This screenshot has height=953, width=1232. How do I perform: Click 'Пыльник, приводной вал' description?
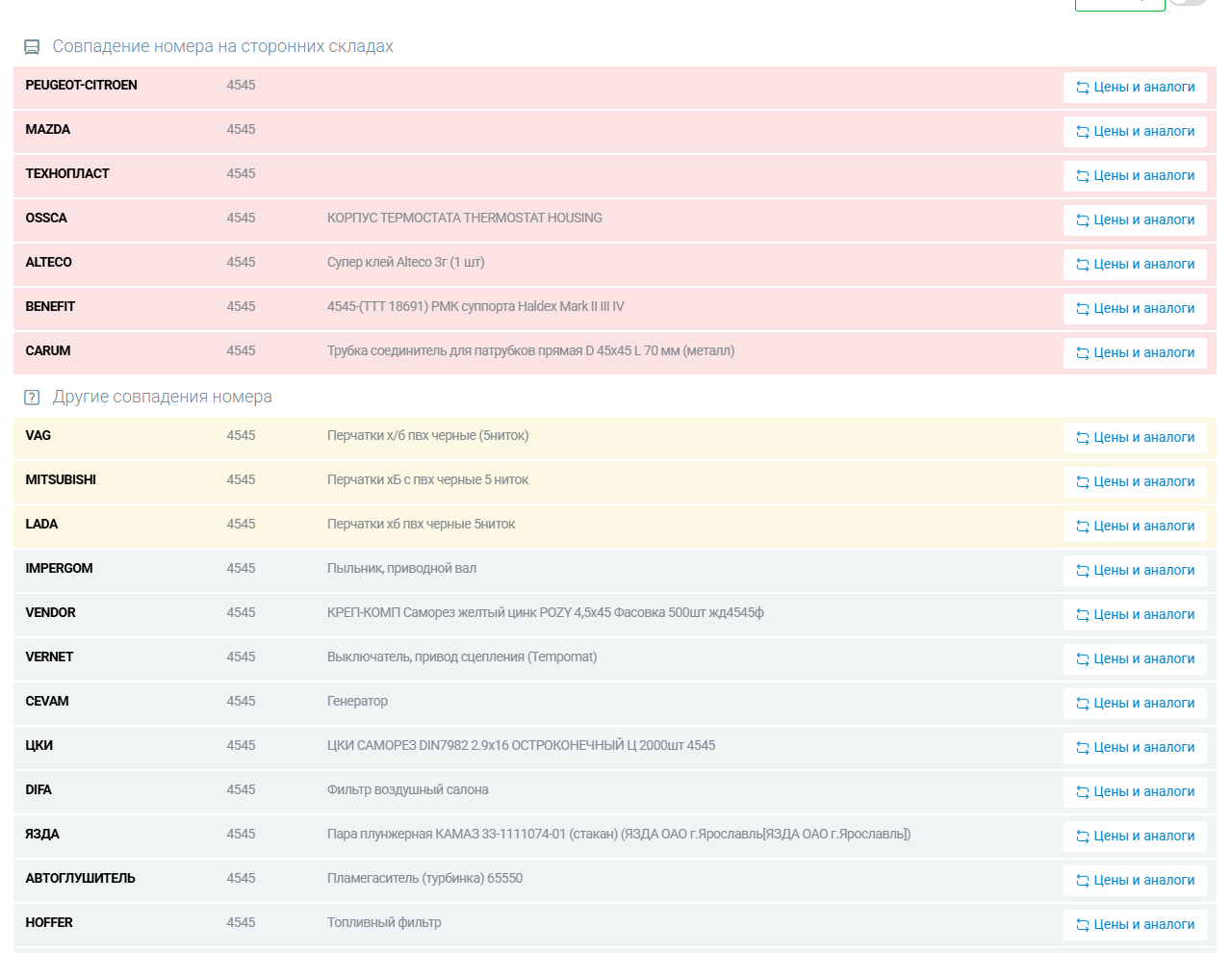(402, 569)
